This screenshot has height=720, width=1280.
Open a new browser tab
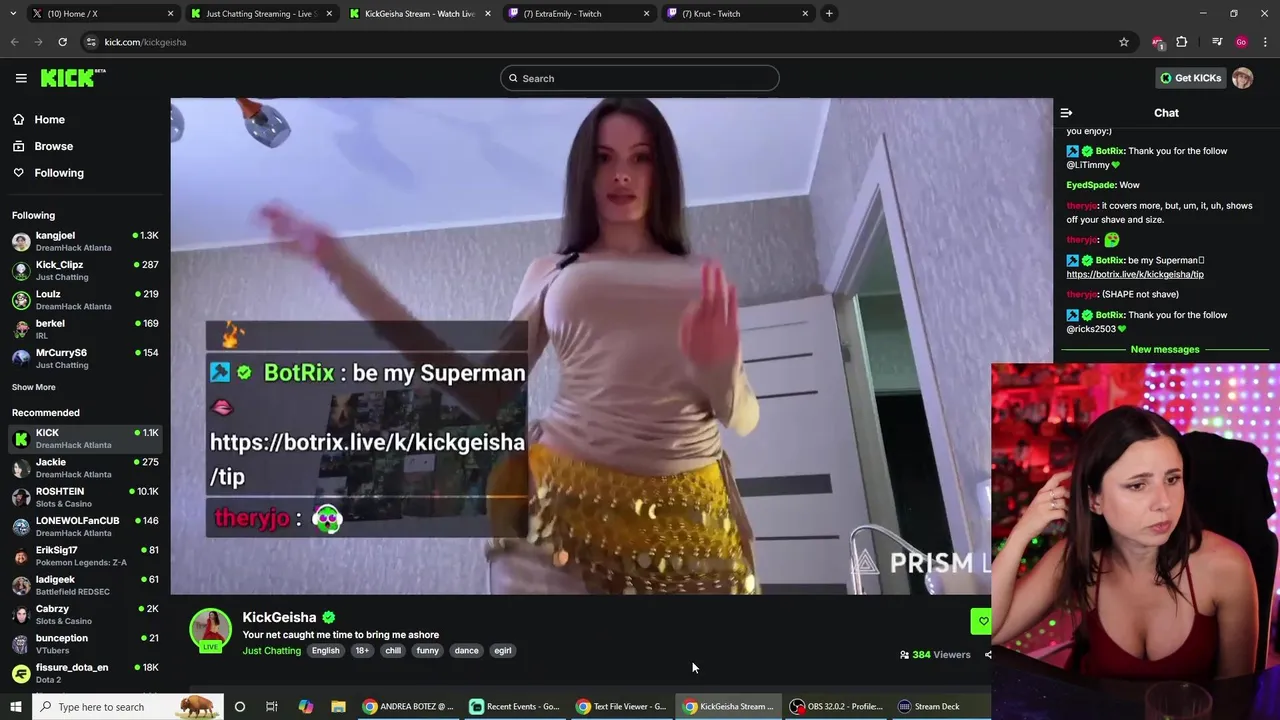click(x=829, y=13)
